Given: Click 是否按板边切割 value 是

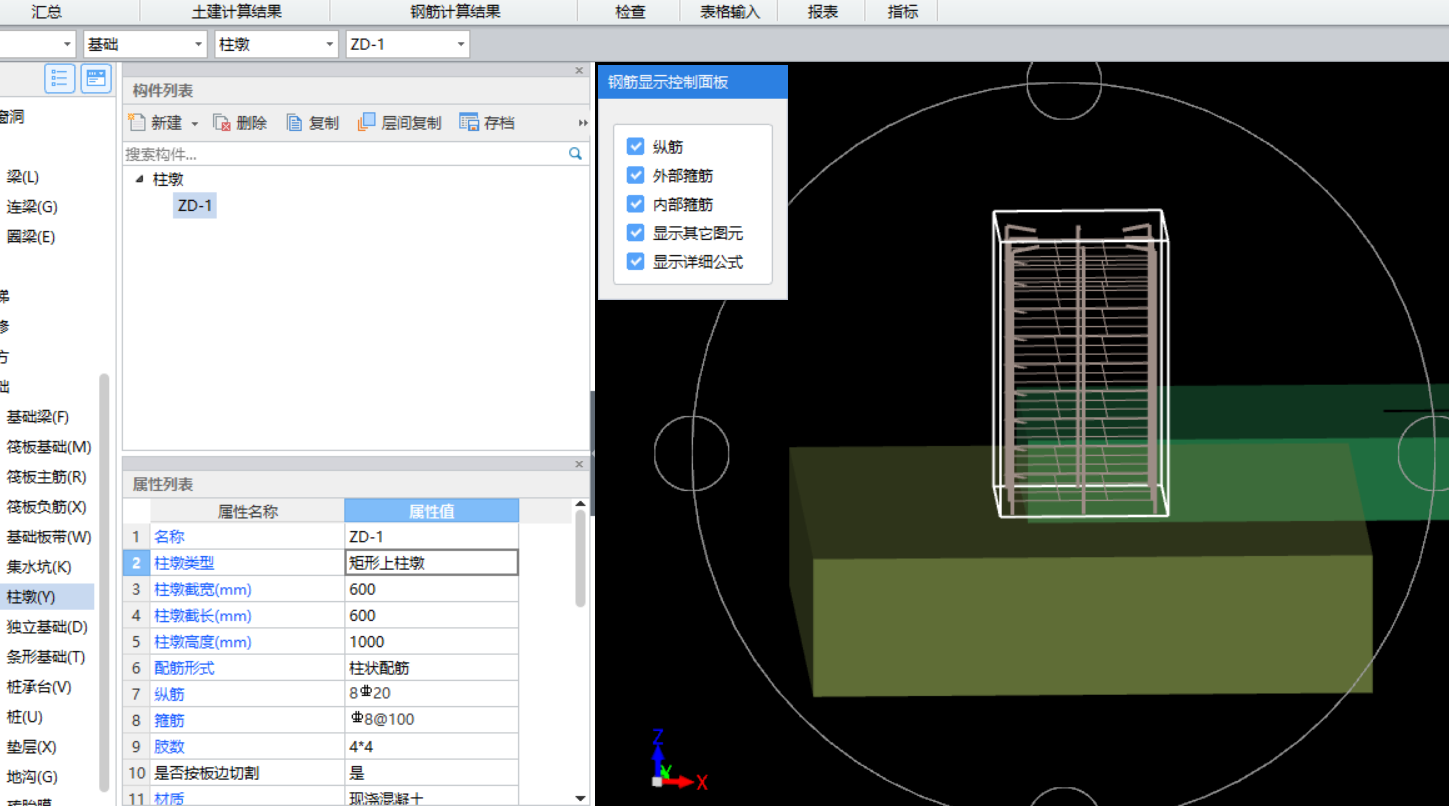Looking at the screenshot, I should click(432, 773).
